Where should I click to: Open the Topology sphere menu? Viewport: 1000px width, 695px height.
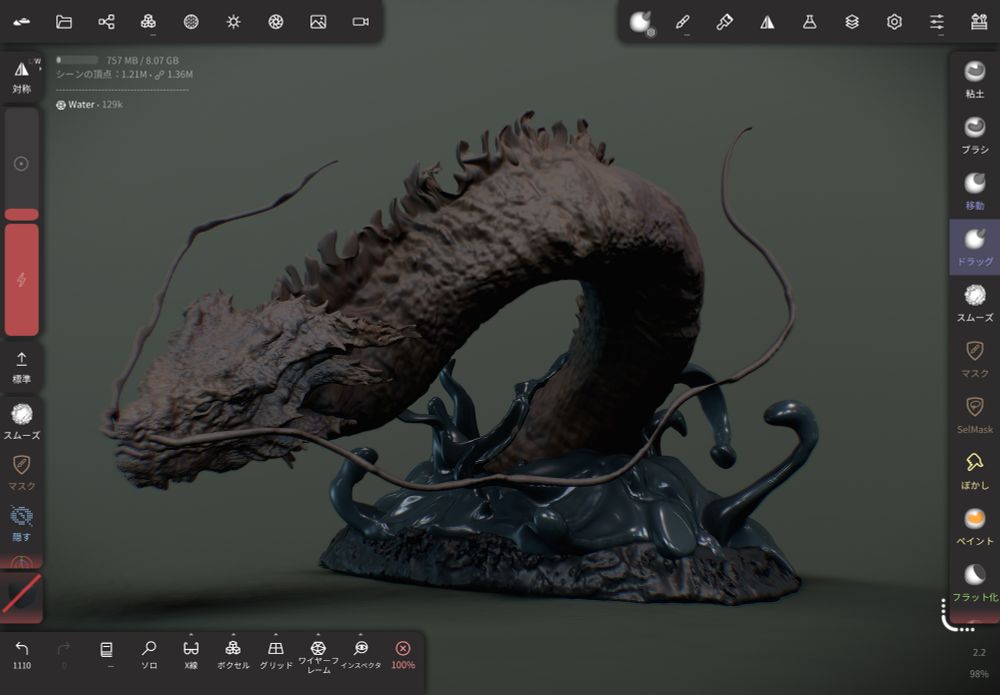point(191,22)
